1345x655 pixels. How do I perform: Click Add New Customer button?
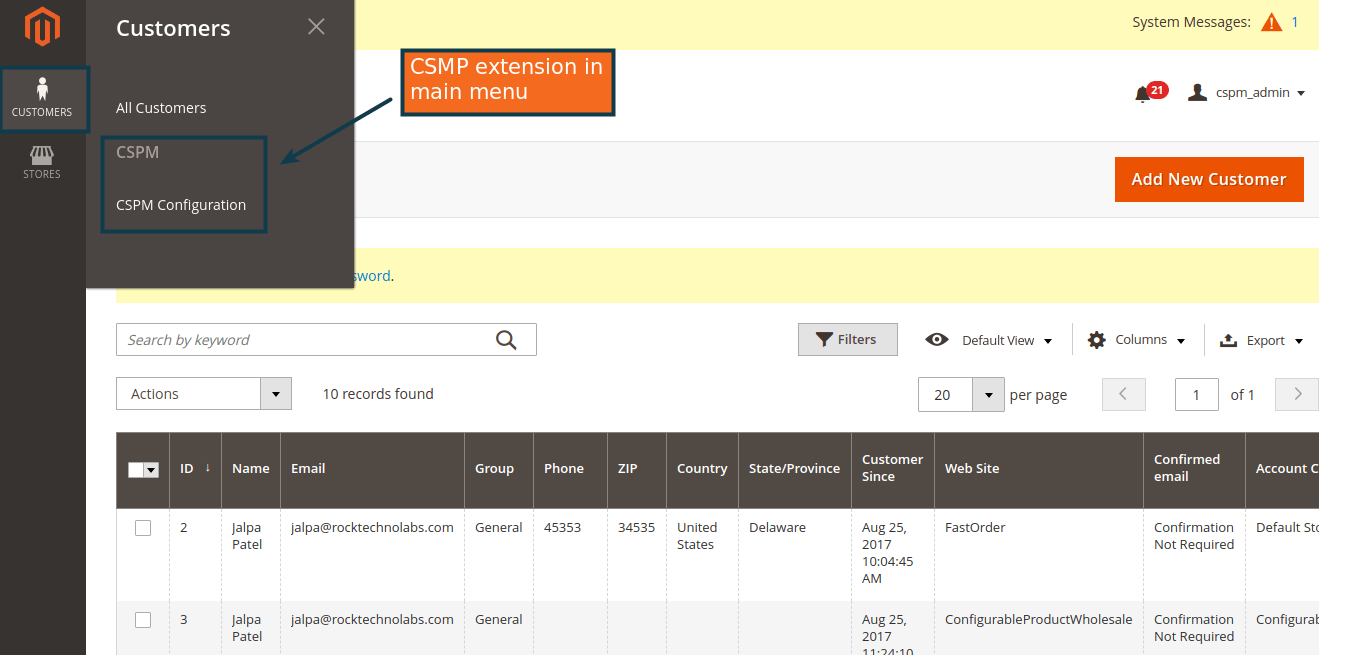click(1209, 179)
